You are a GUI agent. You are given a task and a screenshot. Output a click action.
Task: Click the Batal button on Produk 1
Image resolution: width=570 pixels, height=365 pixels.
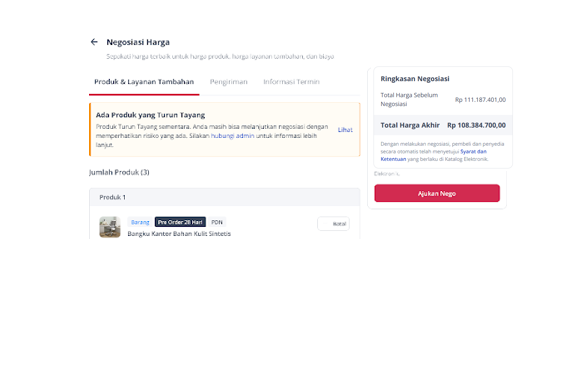pos(333,224)
